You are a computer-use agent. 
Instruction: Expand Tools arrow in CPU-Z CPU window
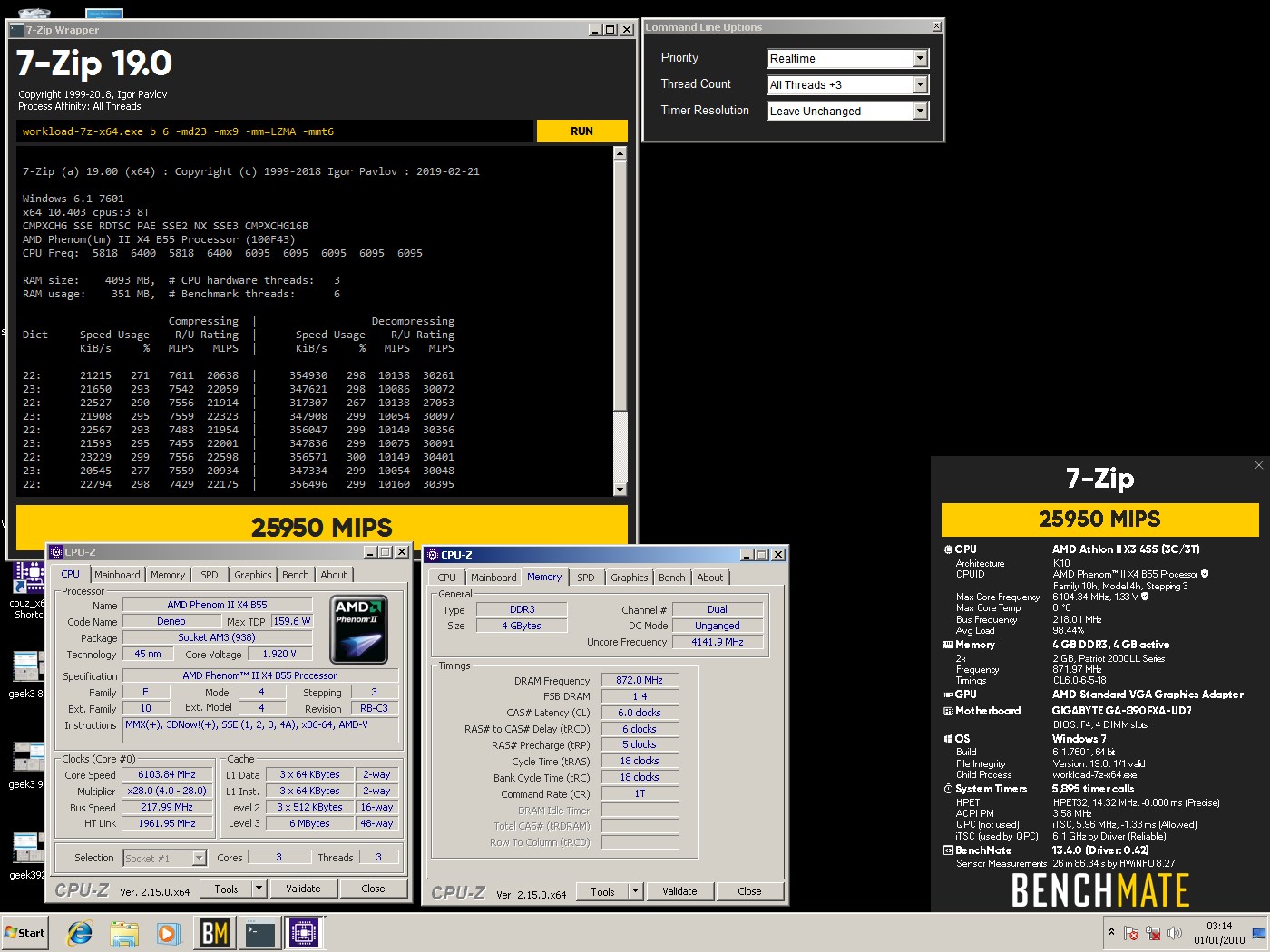(x=259, y=889)
